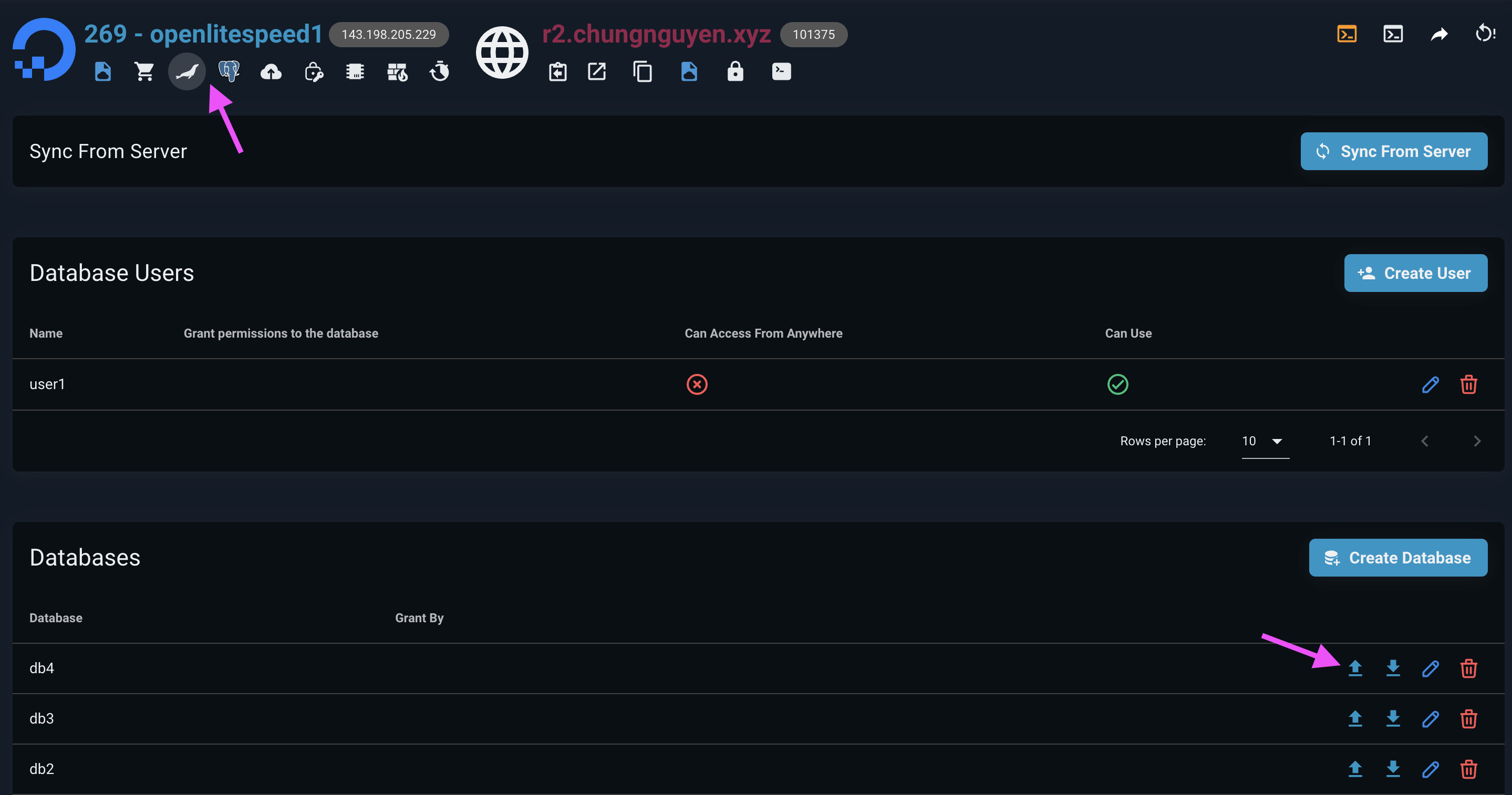Click the next page chevron in pagination
The width and height of the screenshot is (1512, 795).
coord(1477,441)
